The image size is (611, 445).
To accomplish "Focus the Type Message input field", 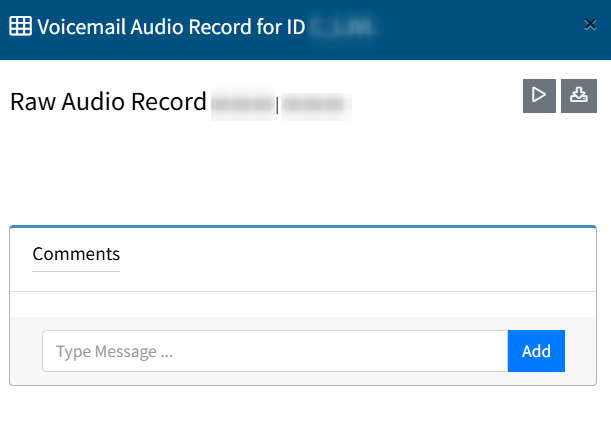I will [x=275, y=351].
